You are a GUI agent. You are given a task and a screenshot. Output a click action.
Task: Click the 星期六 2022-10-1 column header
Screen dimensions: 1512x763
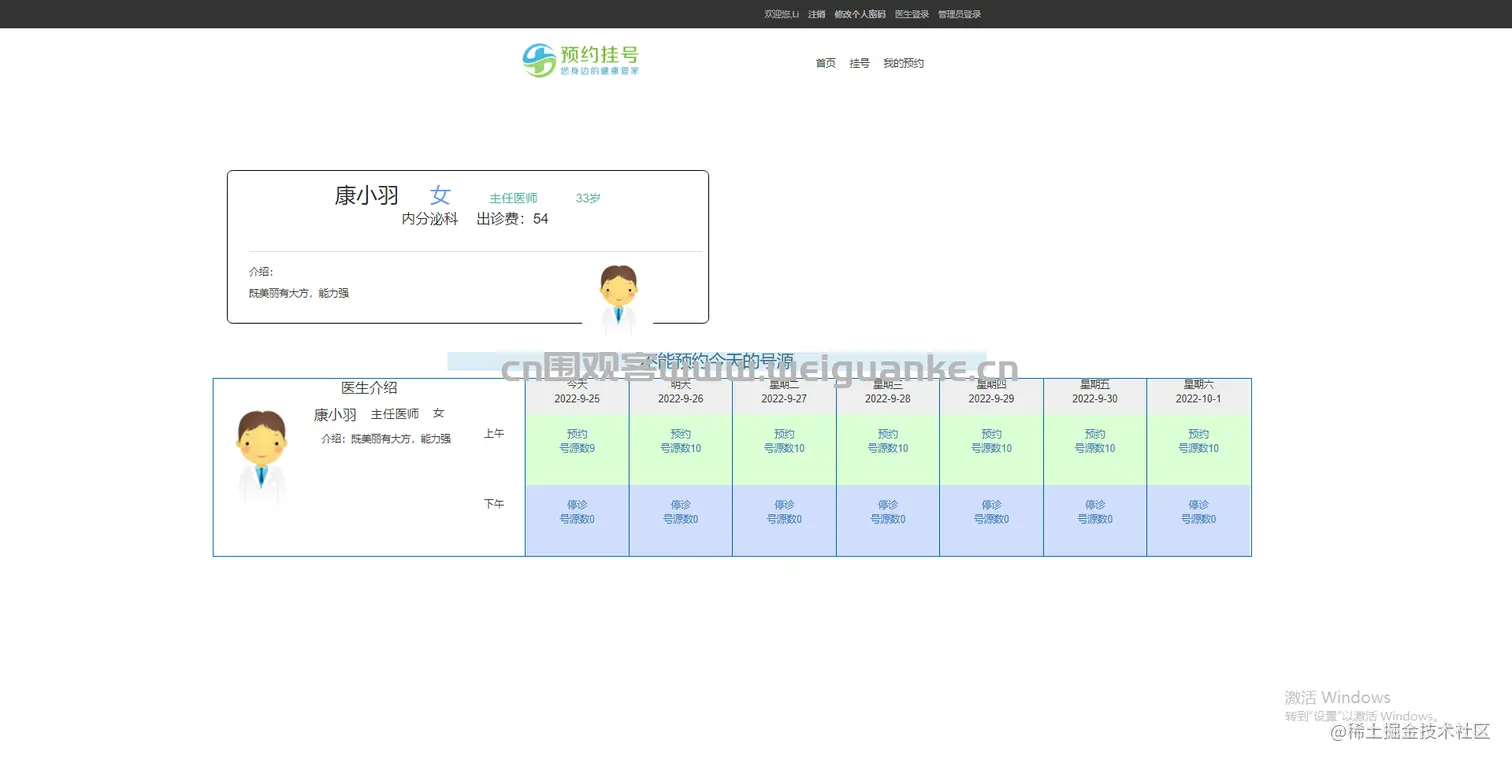[1199, 397]
